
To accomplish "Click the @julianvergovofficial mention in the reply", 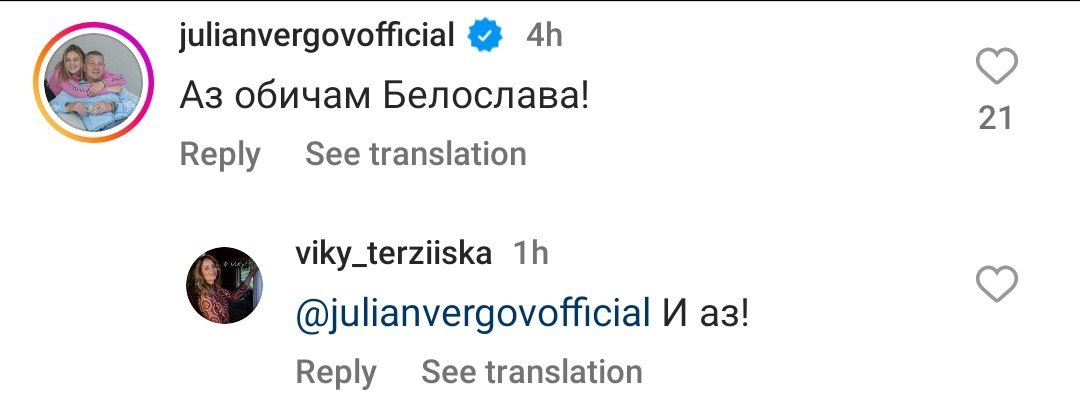I will [x=473, y=314].
